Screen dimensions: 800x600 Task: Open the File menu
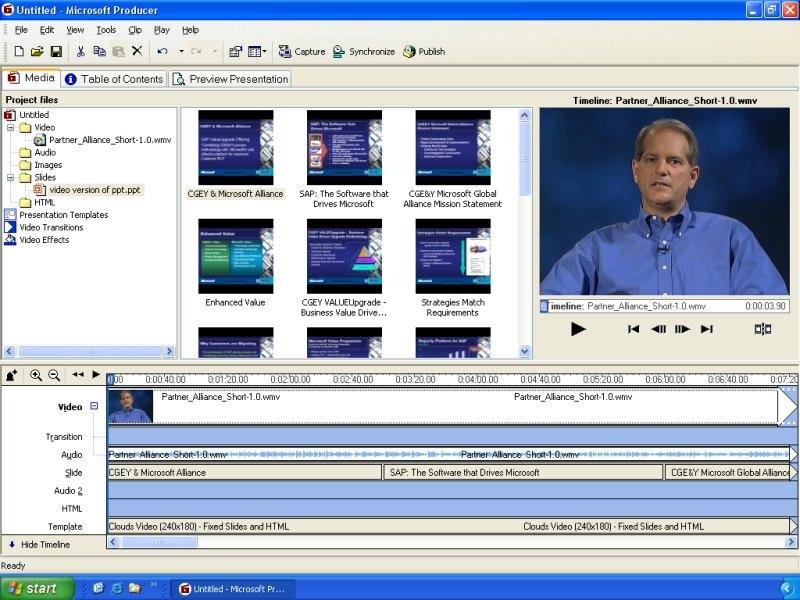pyautogui.click(x=21, y=30)
